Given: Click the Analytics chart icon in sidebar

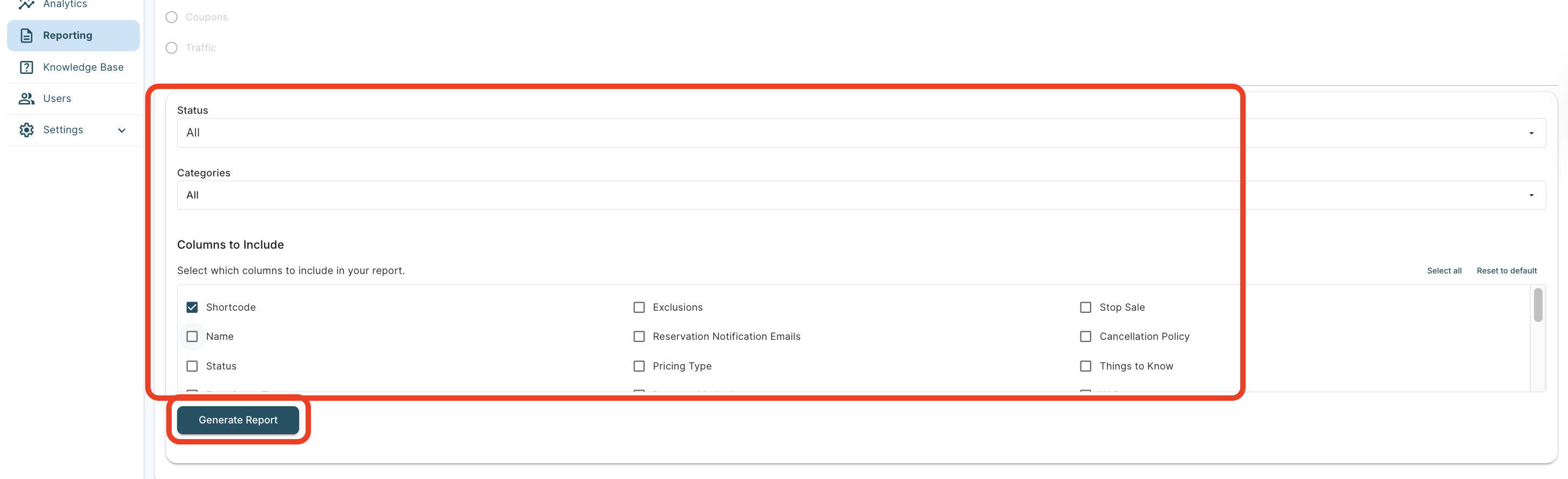Looking at the screenshot, I should point(26,5).
